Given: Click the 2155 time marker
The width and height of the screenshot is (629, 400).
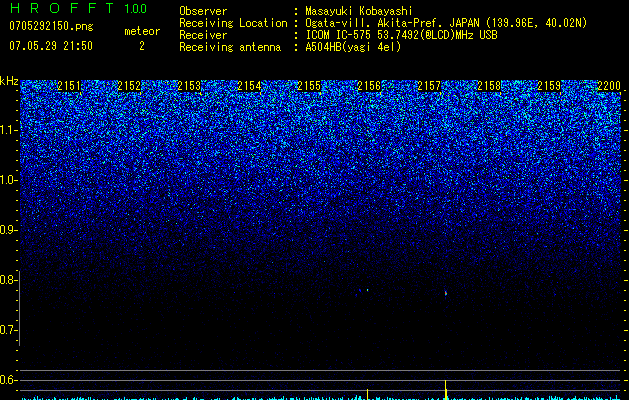Looking at the screenshot, I should (x=309, y=86).
